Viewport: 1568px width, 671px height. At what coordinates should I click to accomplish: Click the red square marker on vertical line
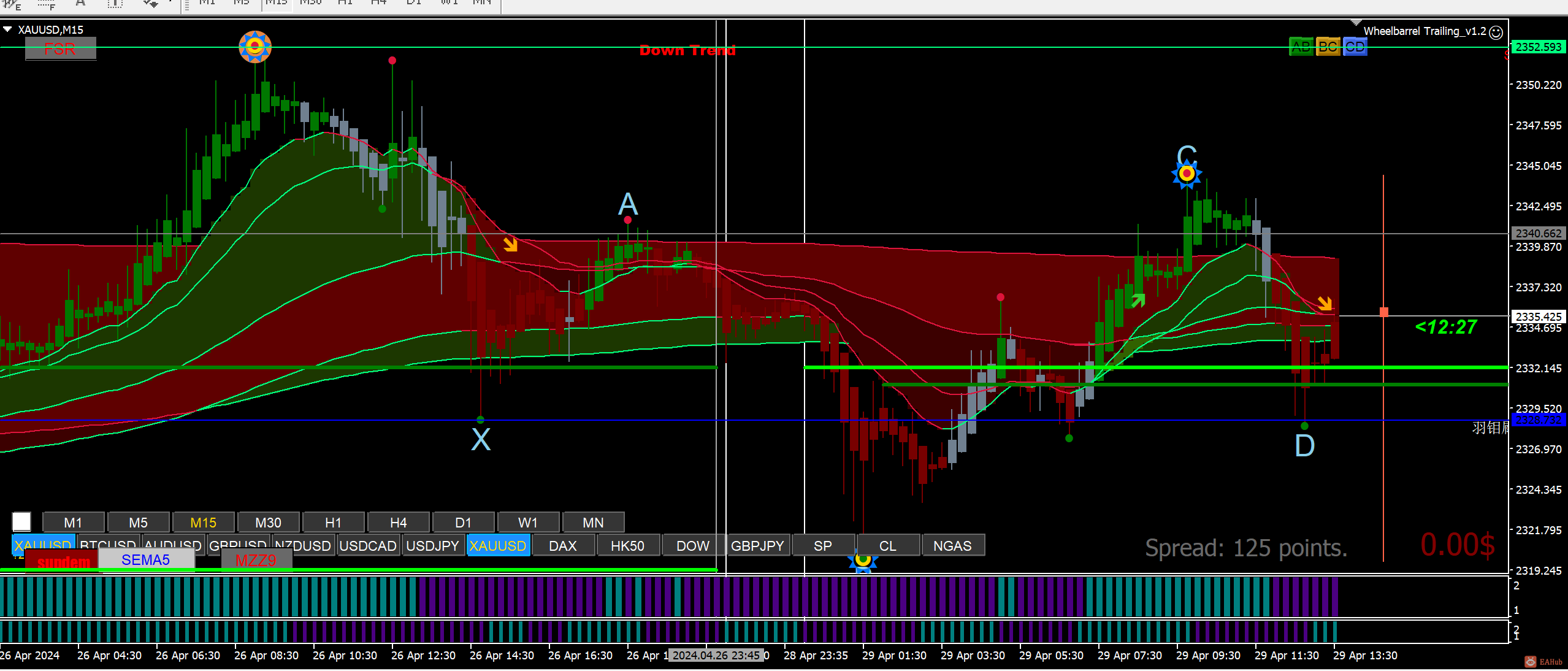pos(1383,312)
